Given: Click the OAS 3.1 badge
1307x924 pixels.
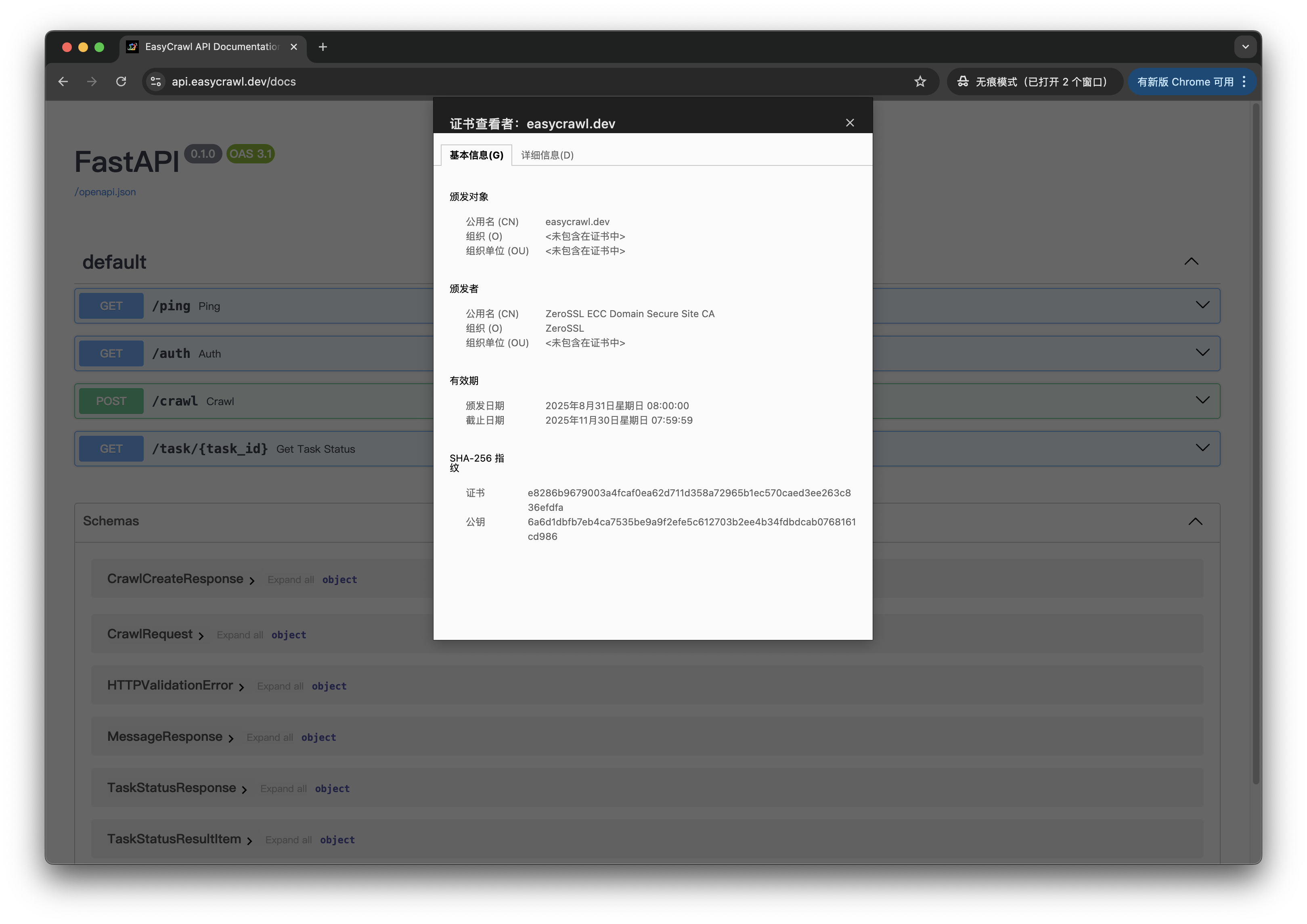Looking at the screenshot, I should tap(251, 154).
